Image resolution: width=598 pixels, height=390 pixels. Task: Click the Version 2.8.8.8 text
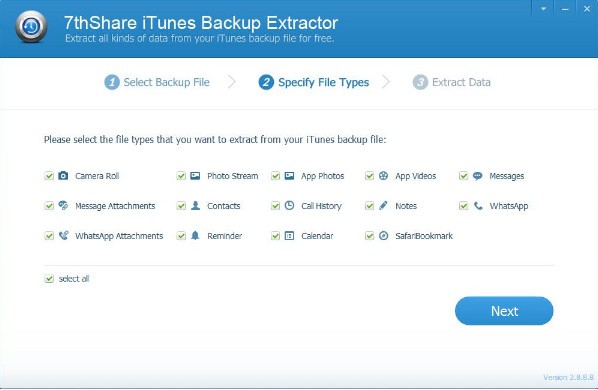(x=568, y=377)
